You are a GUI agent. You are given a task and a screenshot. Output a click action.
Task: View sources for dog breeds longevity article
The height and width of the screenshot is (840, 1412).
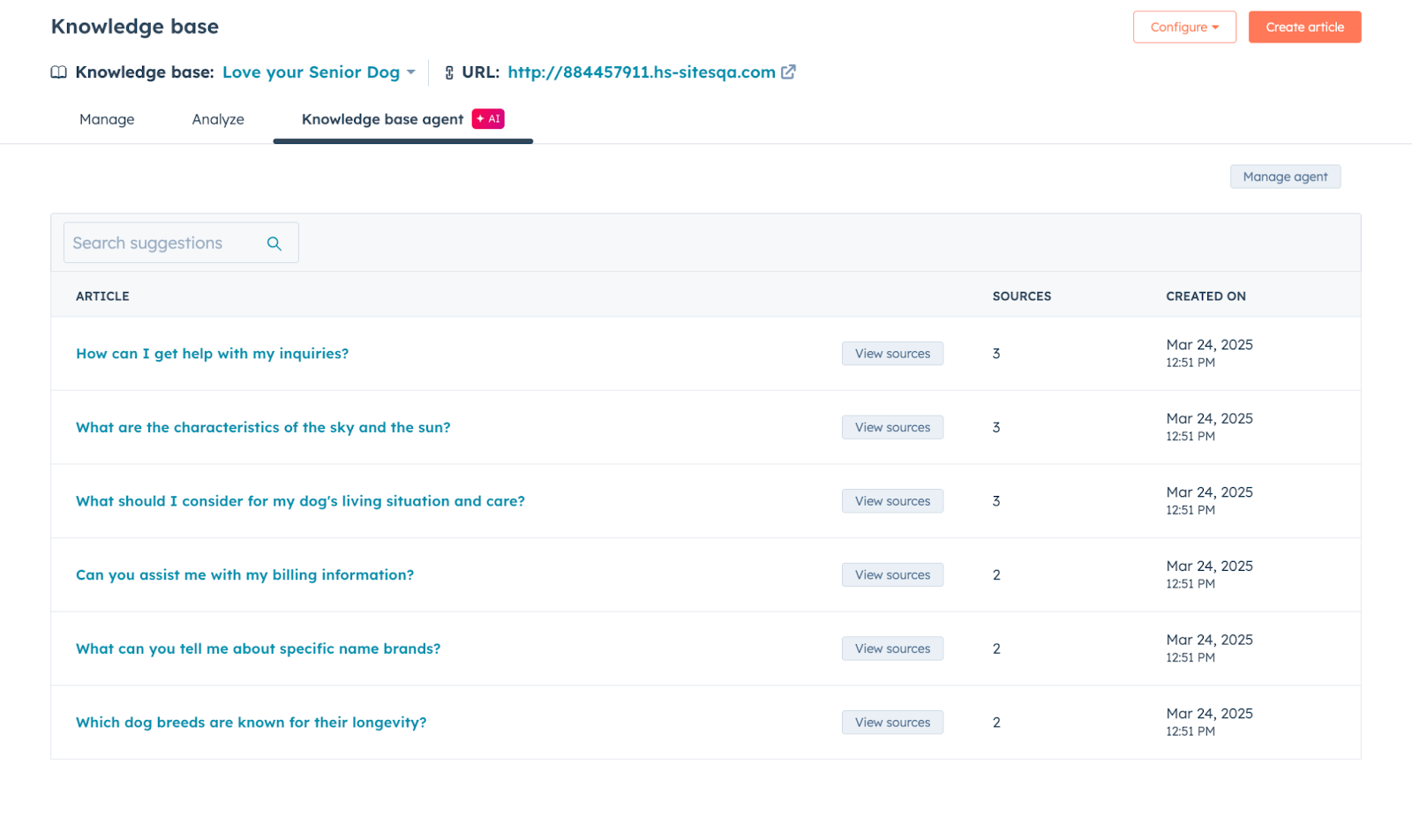pyautogui.click(x=892, y=723)
